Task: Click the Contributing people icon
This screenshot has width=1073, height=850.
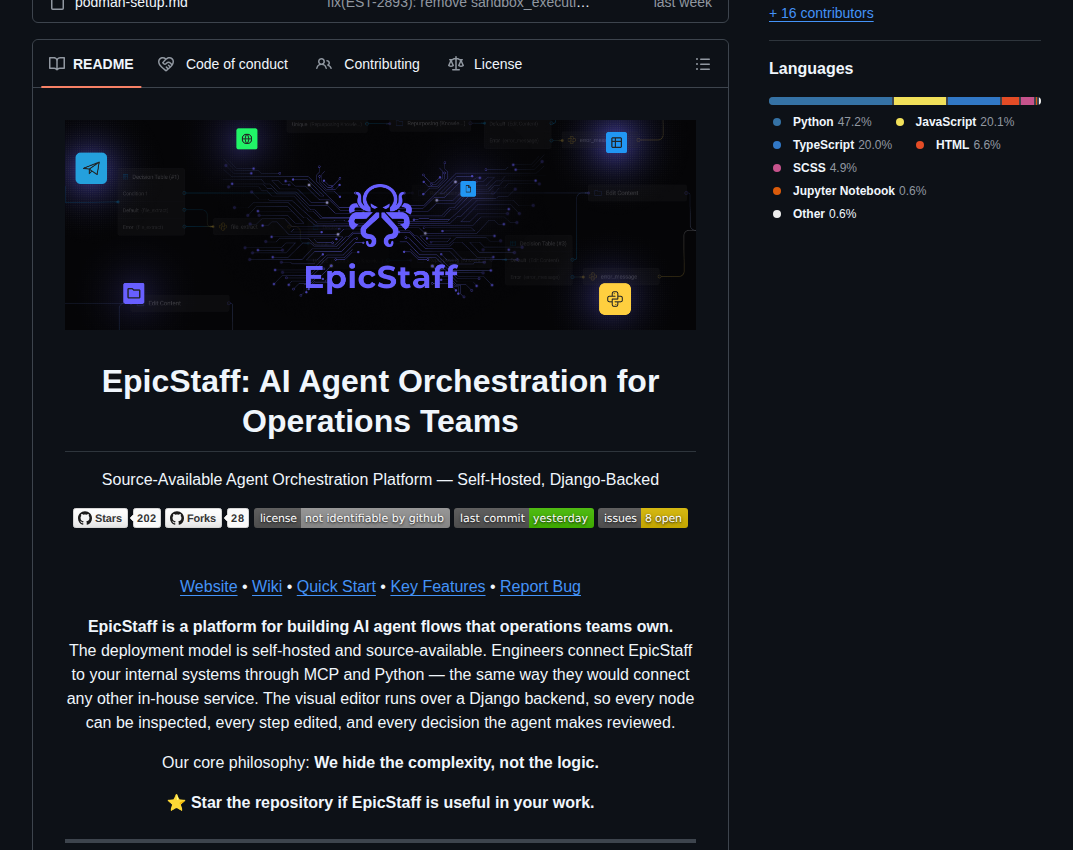Action: [x=324, y=64]
